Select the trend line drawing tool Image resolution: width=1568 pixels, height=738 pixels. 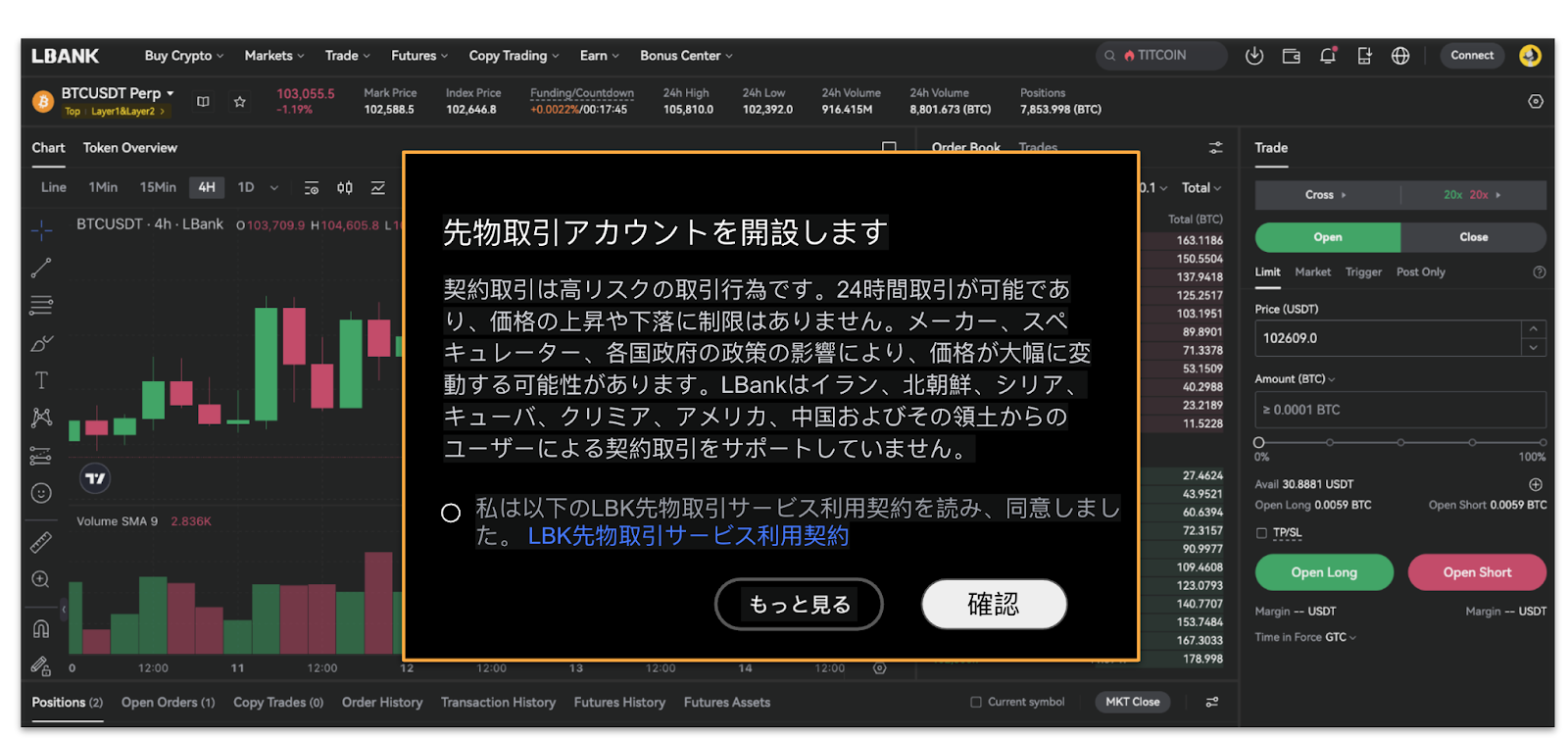point(41,268)
